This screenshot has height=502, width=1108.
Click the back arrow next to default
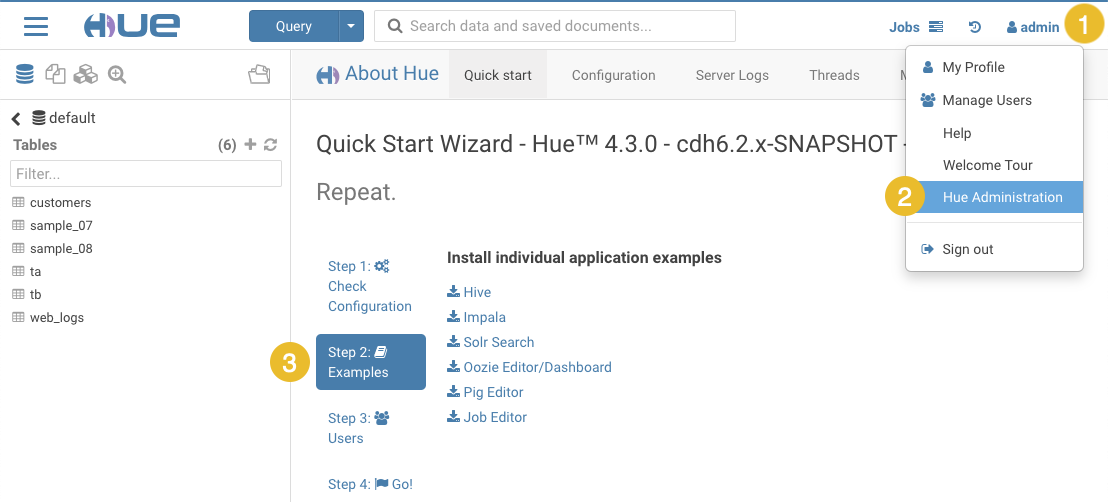click(x=16, y=118)
